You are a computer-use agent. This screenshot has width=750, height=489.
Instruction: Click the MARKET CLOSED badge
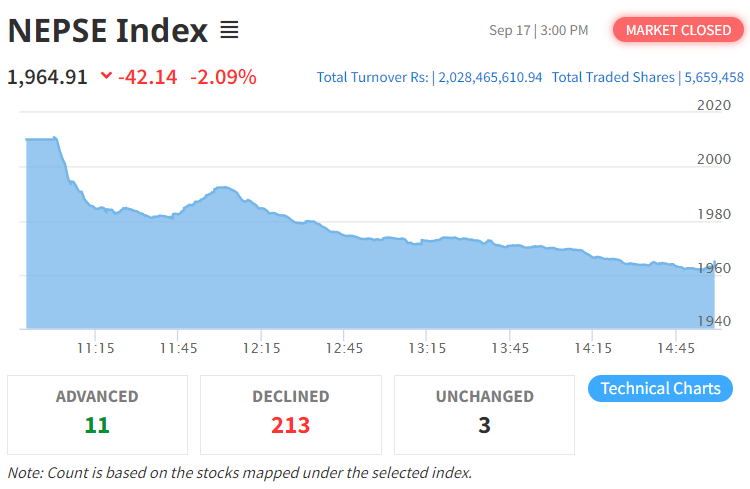pyautogui.click(x=677, y=30)
